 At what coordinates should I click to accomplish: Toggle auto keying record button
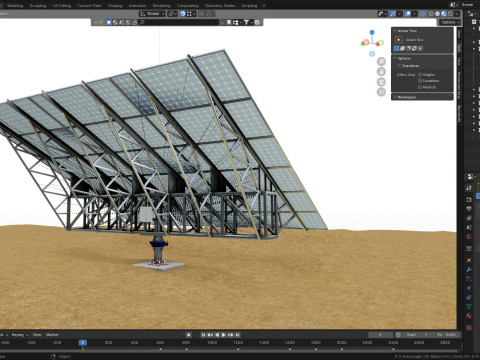tap(188, 335)
